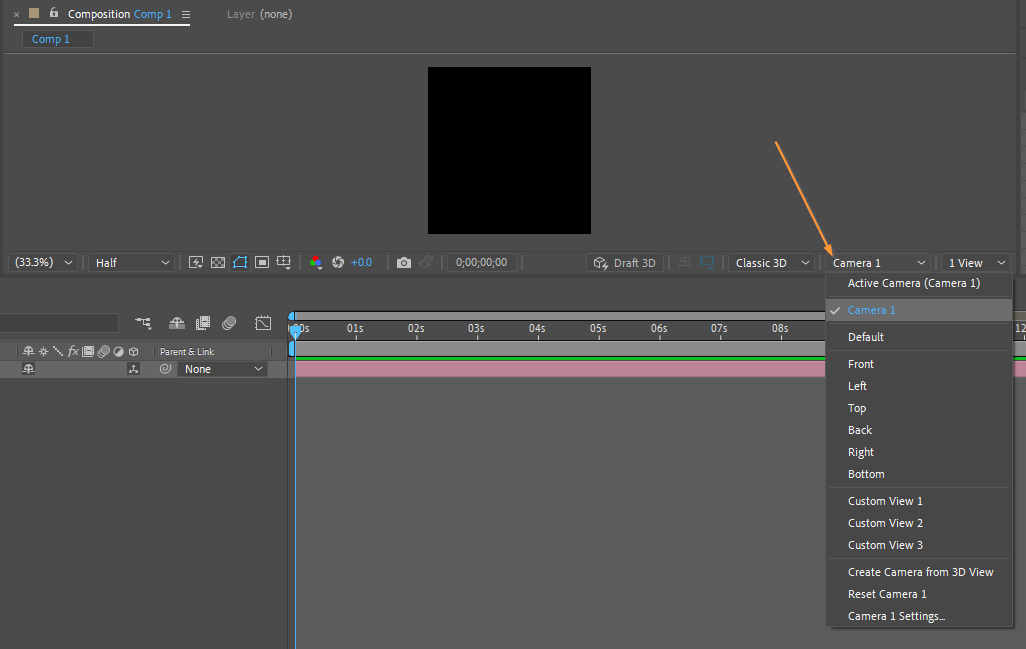Click the timeline layer search field
Image resolution: width=1026 pixels, height=649 pixels.
[x=59, y=323]
